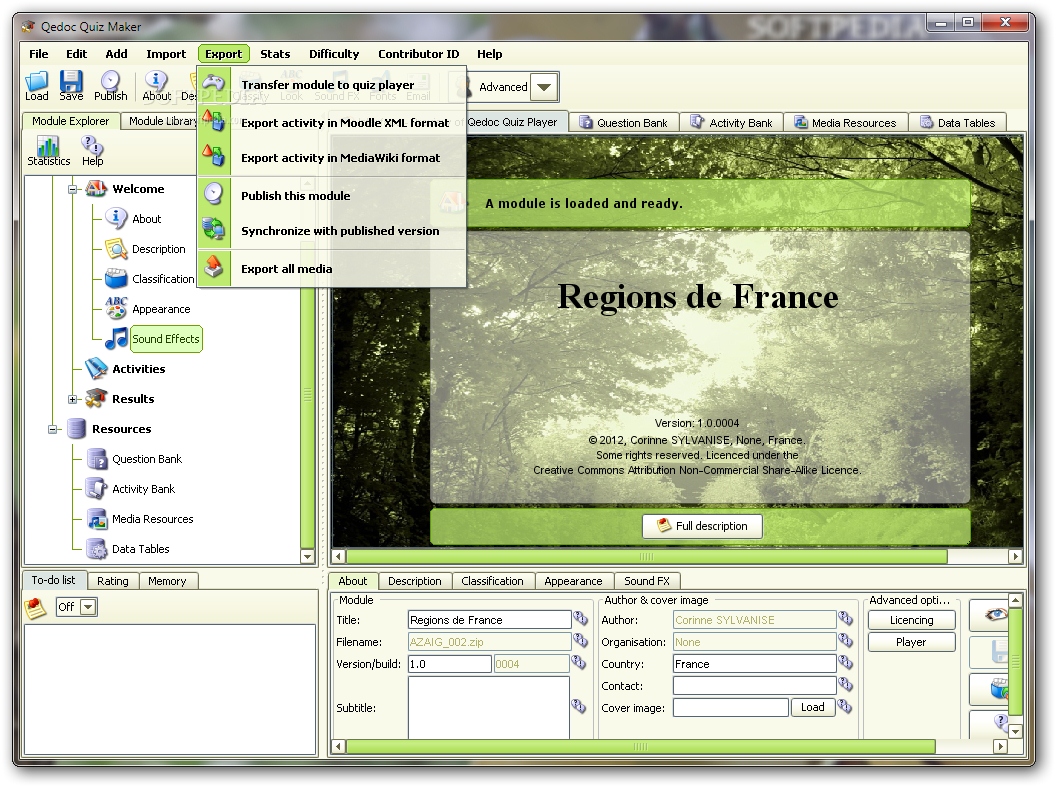Click the Version number 1.0 field

pos(449,664)
